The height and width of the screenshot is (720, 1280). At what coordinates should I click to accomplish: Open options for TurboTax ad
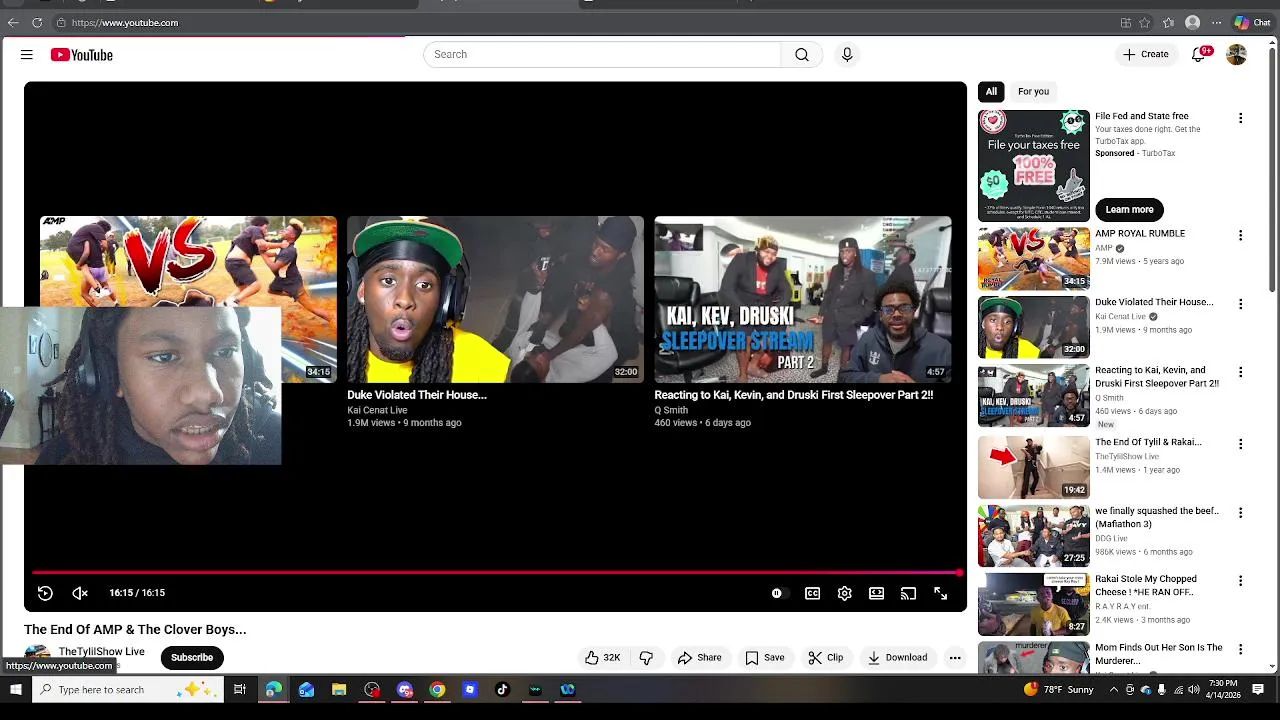click(x=1241, y=118)
